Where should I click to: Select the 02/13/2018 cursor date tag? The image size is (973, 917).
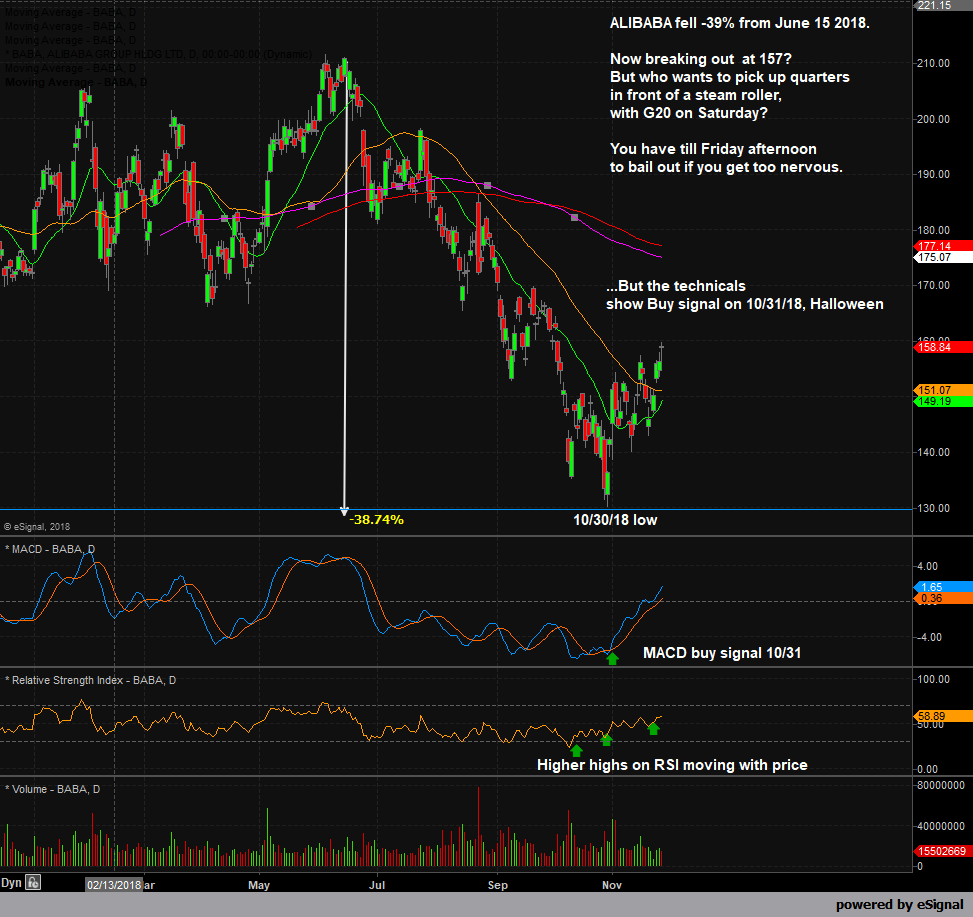114,885
